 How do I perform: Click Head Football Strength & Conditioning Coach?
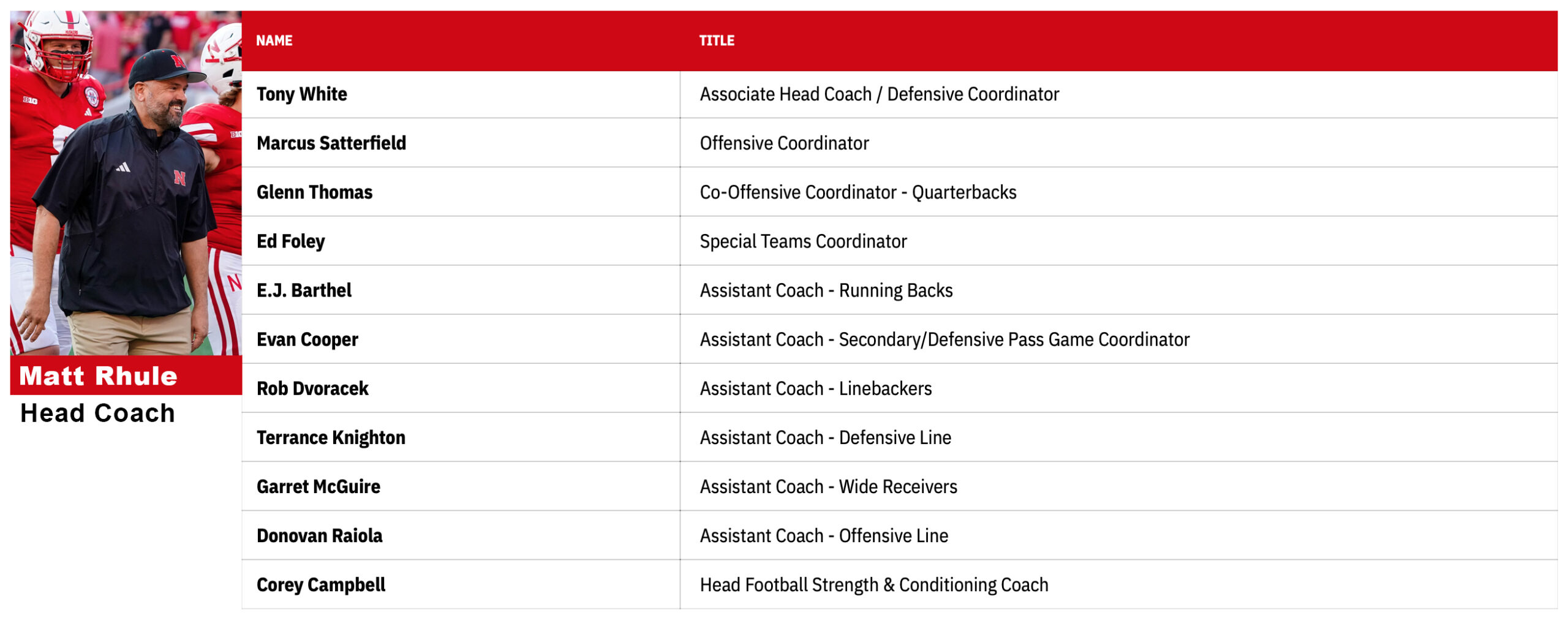coord(874,584)
